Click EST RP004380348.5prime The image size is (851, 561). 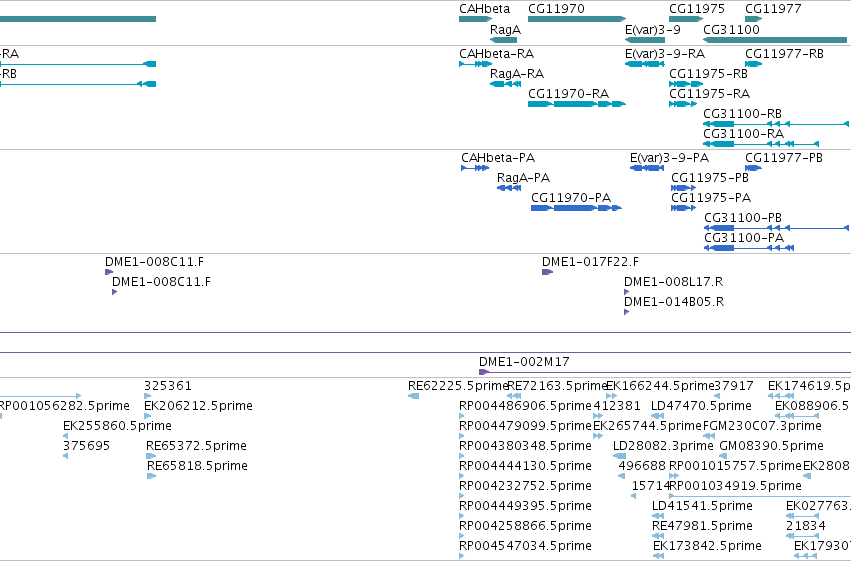click(462, 456)
